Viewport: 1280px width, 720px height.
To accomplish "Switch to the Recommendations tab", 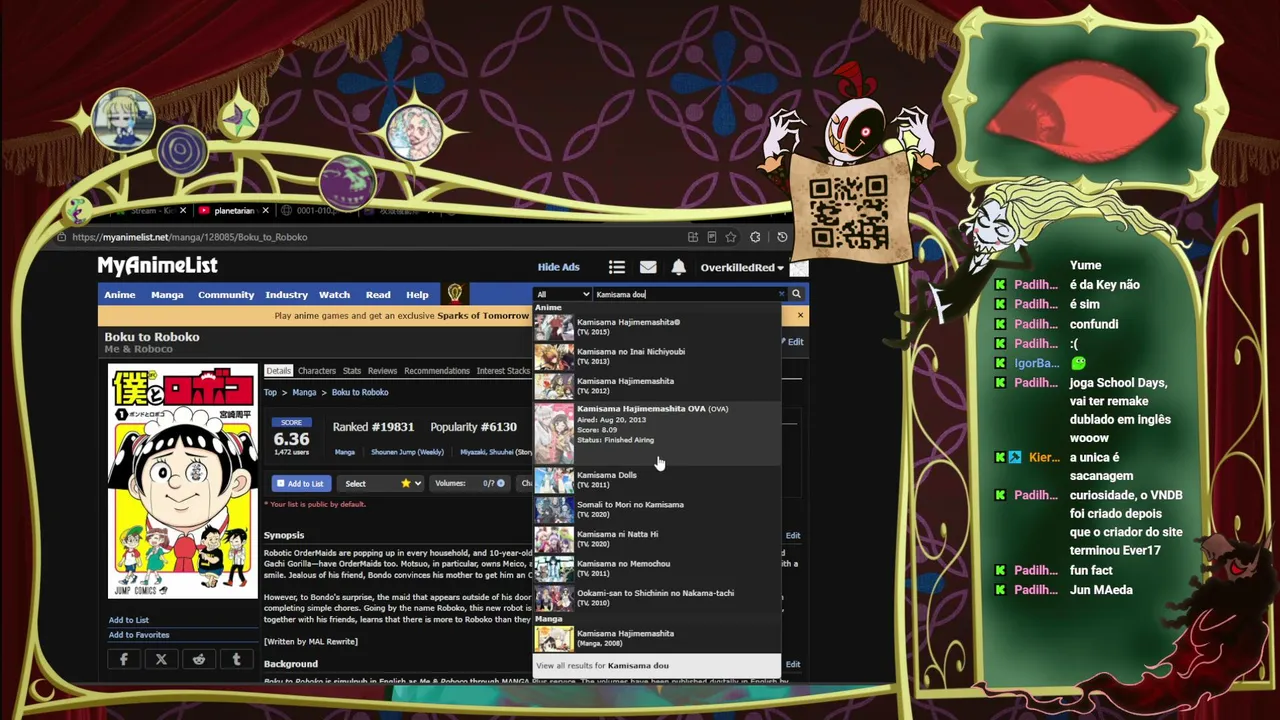I will point(437,371).
